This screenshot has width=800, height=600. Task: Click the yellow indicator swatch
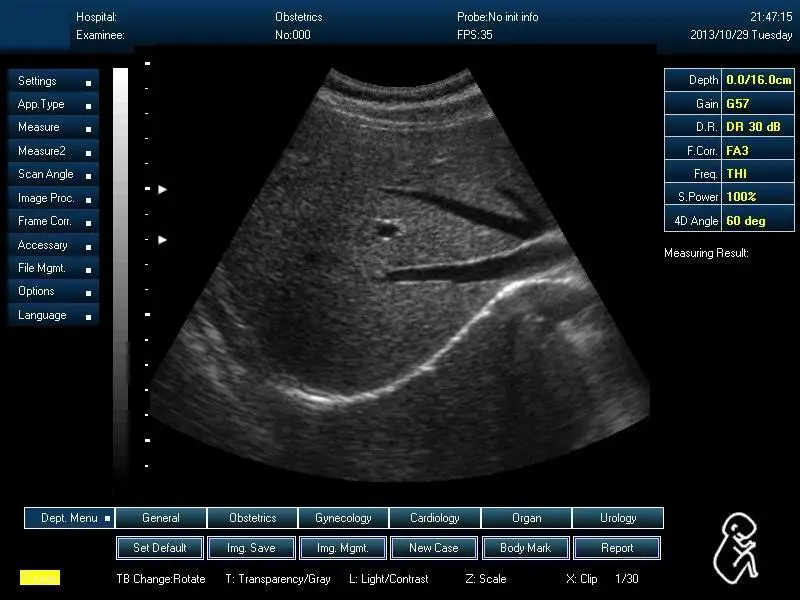point(40,578)
